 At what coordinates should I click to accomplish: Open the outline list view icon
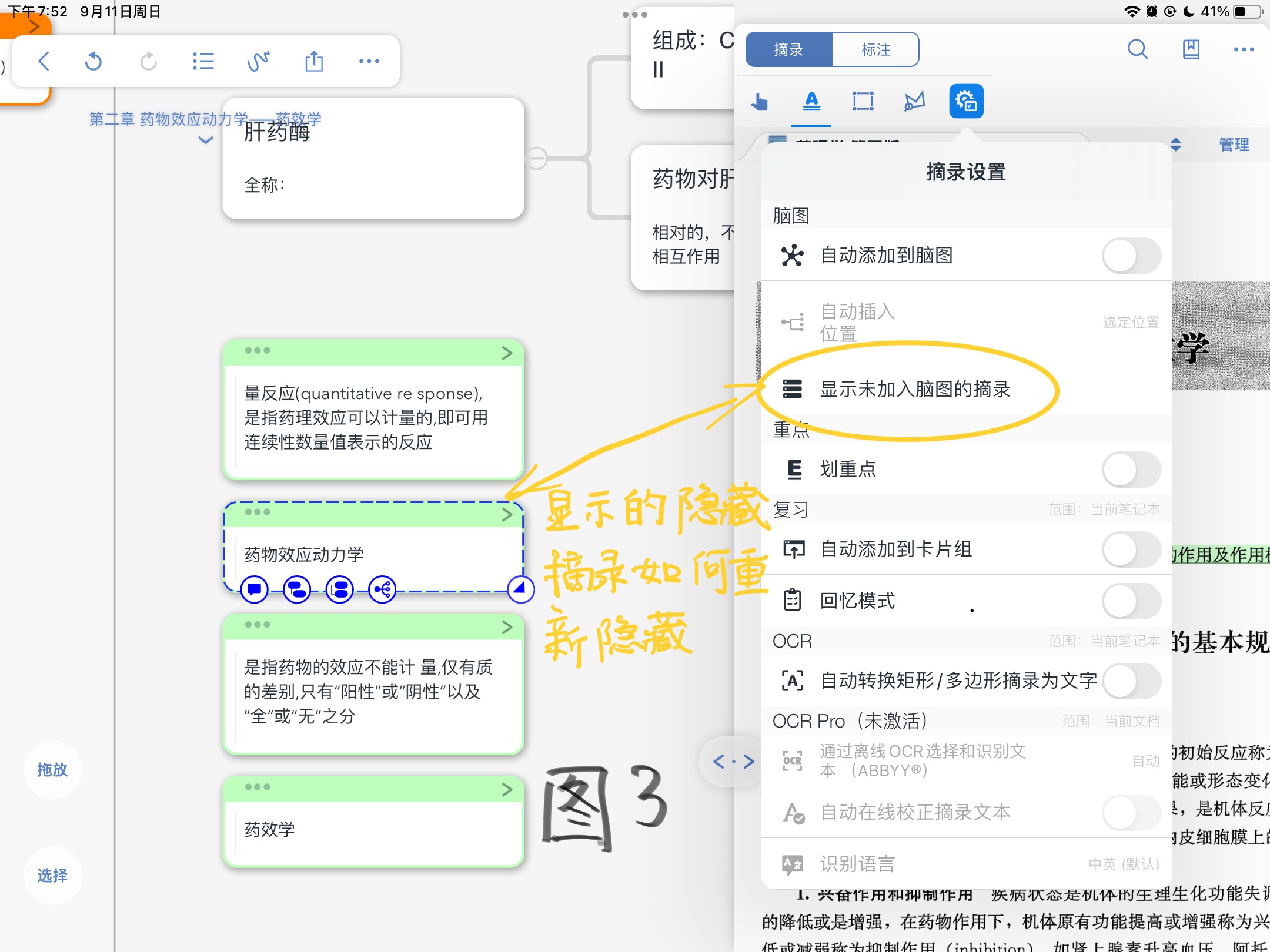click(x=203, y=61)
